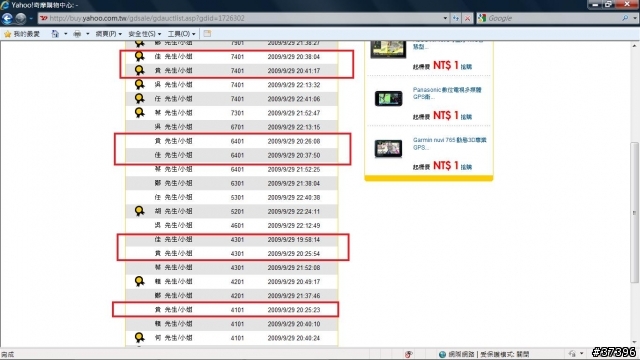Open the Print options dropdown arrow
Screen dimensions: 640x360
click(x=87, y=34)
